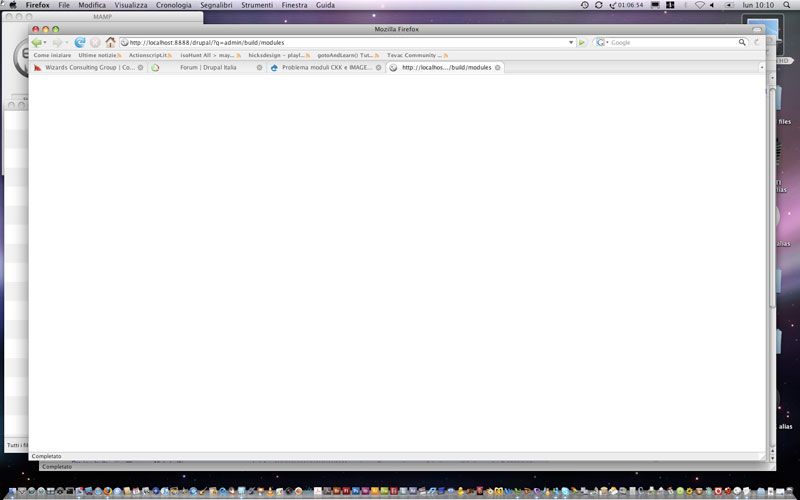Select the localhost build/modules tab
The width and height of the screenshot is (800, 500).
point(445,67)
